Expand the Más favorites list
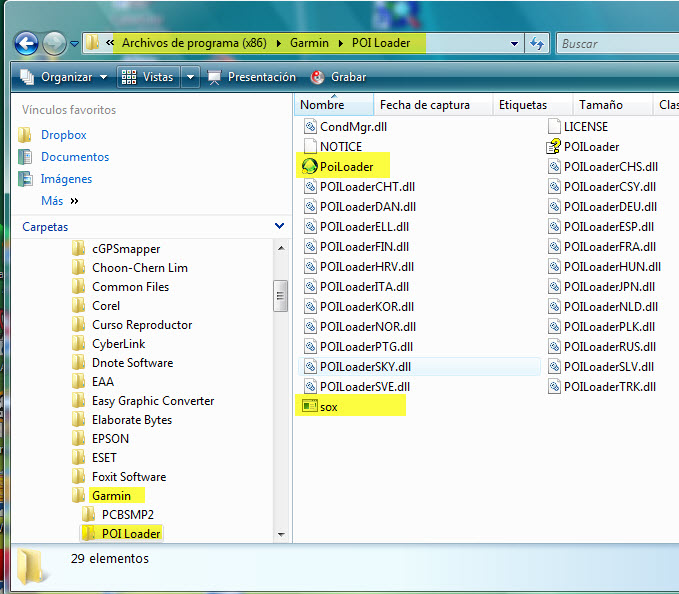The height and width of the screenshot is (594, 679). tap(60, 201)
